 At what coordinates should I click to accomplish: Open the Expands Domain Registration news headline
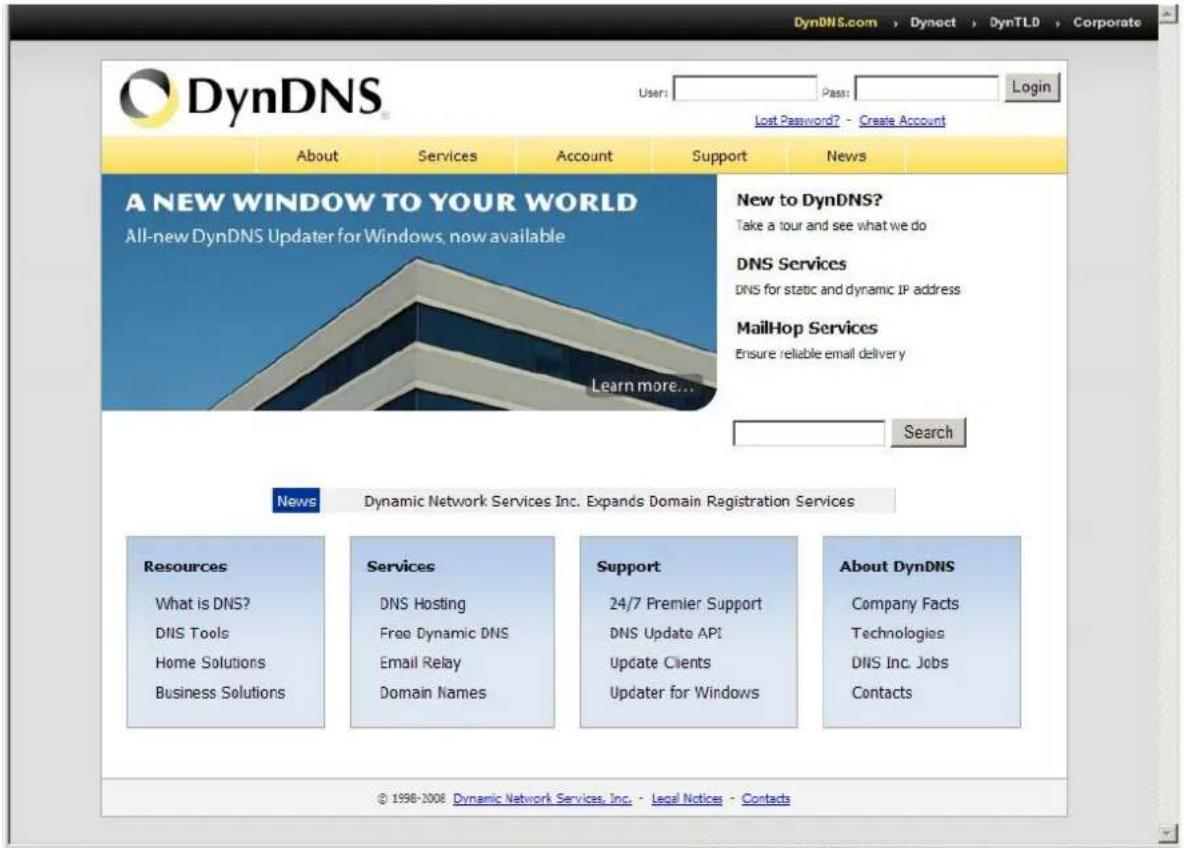609,501
